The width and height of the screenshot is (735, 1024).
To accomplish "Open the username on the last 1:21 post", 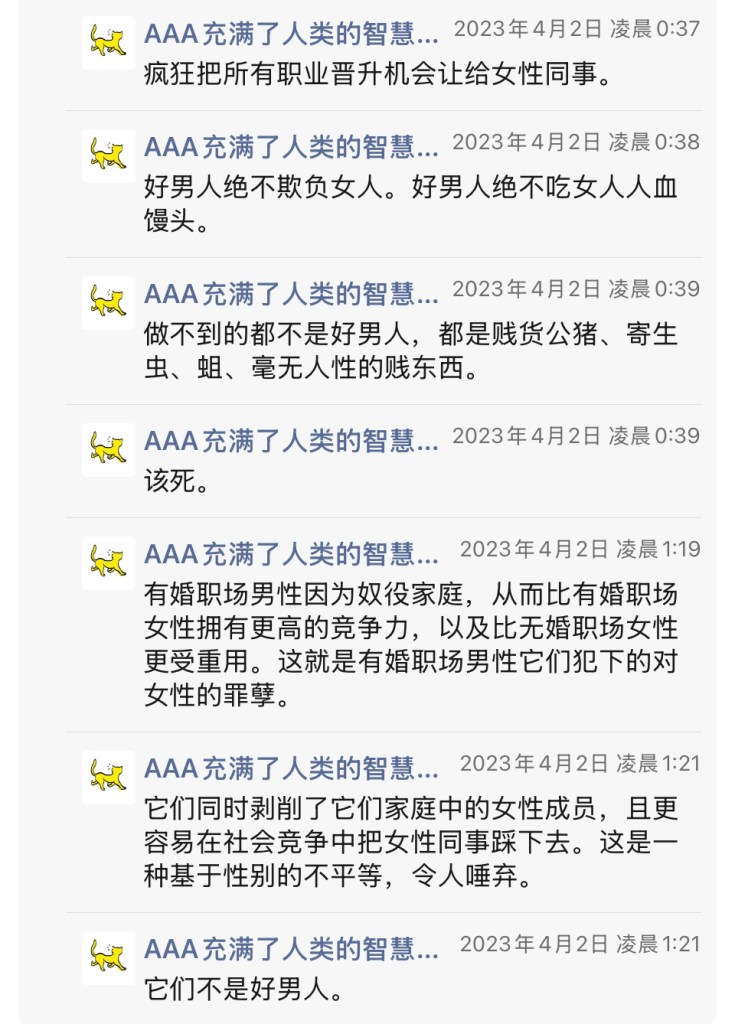I will (291, 950).
